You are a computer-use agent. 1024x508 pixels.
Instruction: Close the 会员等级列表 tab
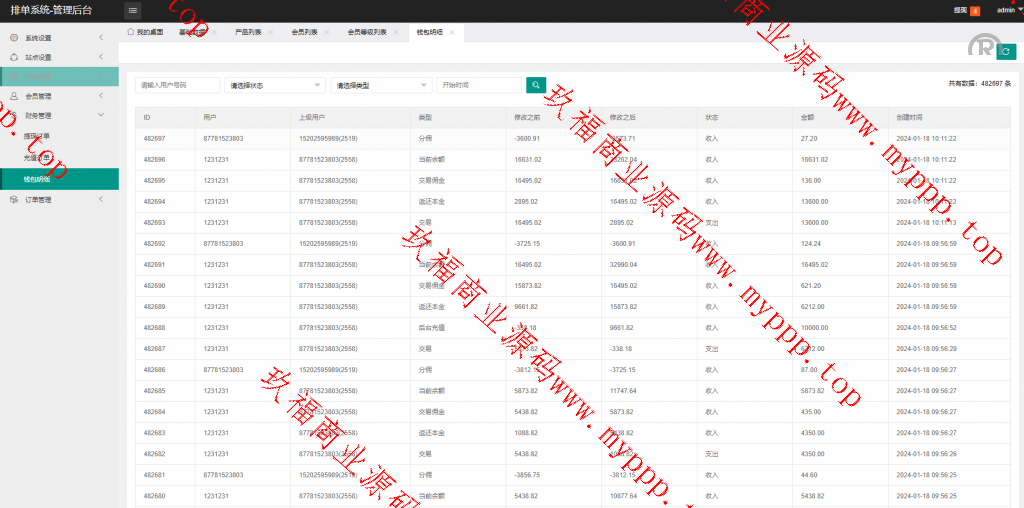[x=398, y=32]
